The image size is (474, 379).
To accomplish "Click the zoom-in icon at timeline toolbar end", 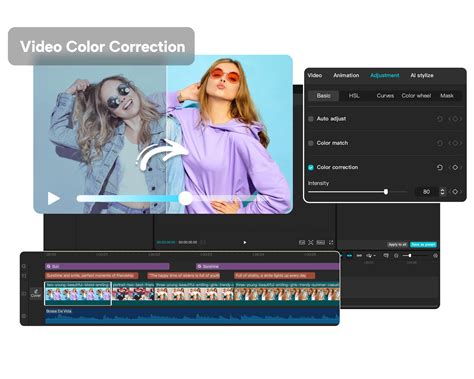I will coord(435,256).
